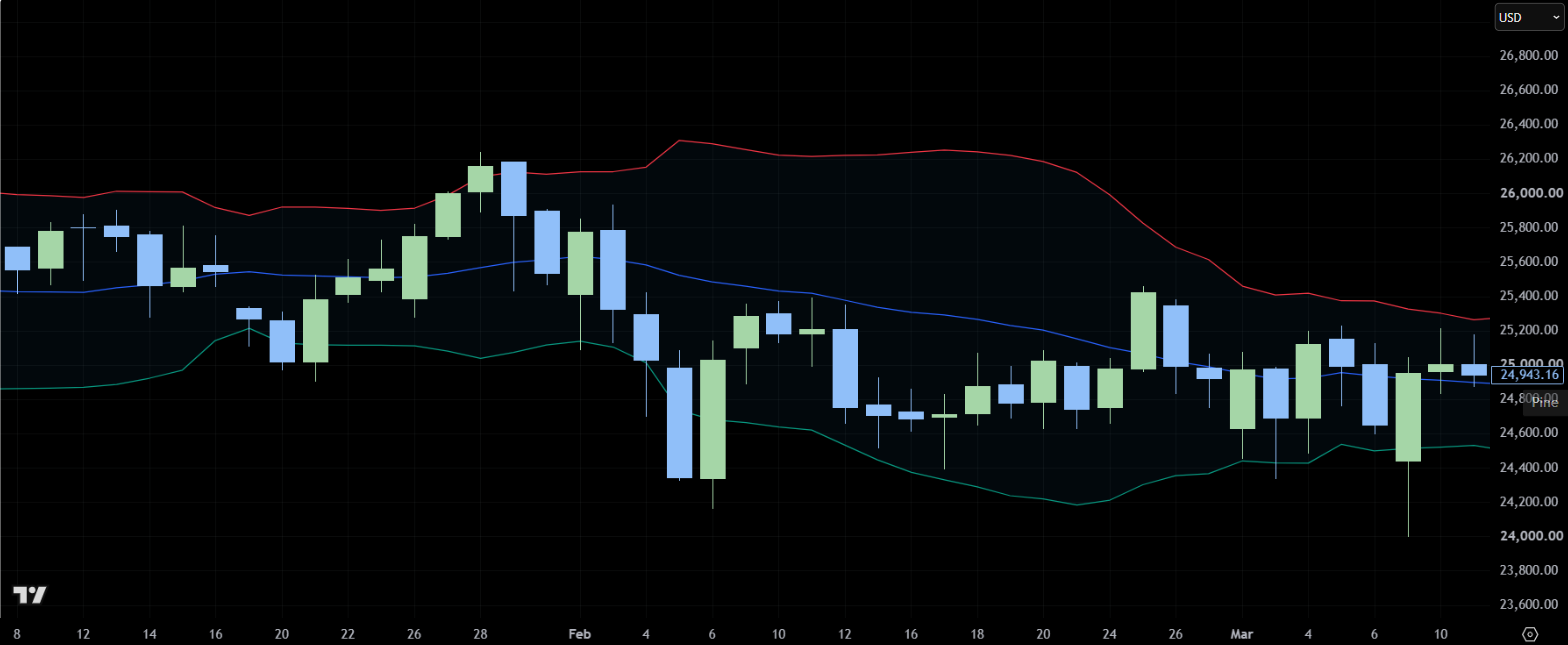
Task: Click the 26,400.00 price axis label
Action: (x=1530, y=125)
